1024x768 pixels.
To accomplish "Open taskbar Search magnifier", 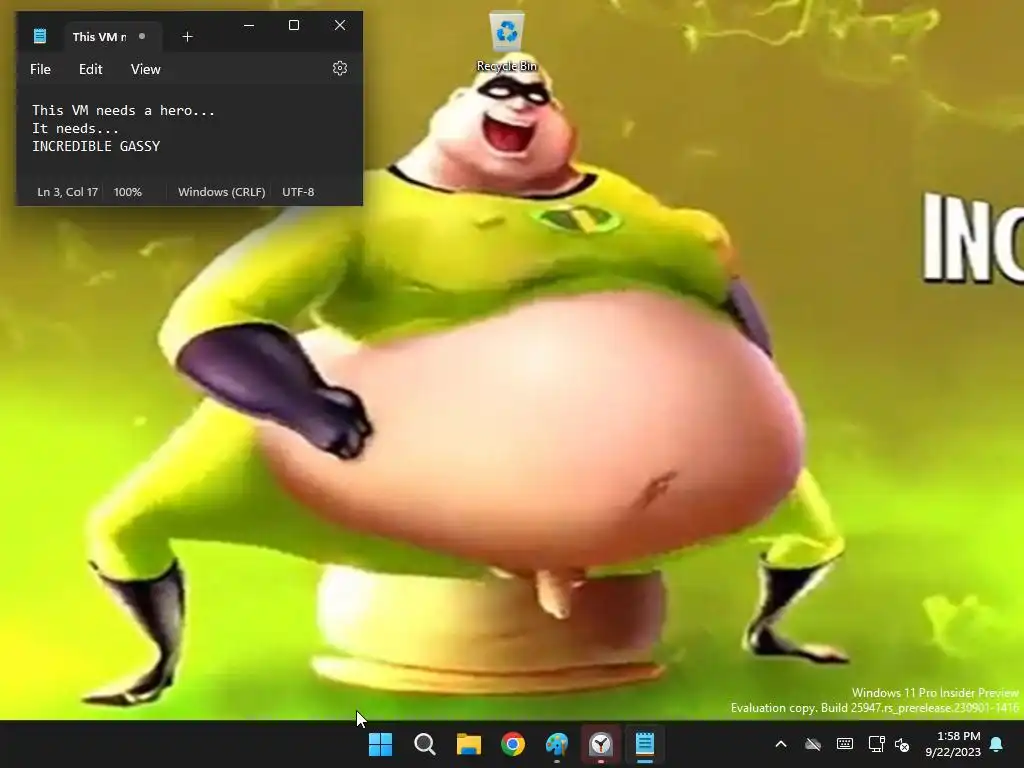I will (424, 744).
